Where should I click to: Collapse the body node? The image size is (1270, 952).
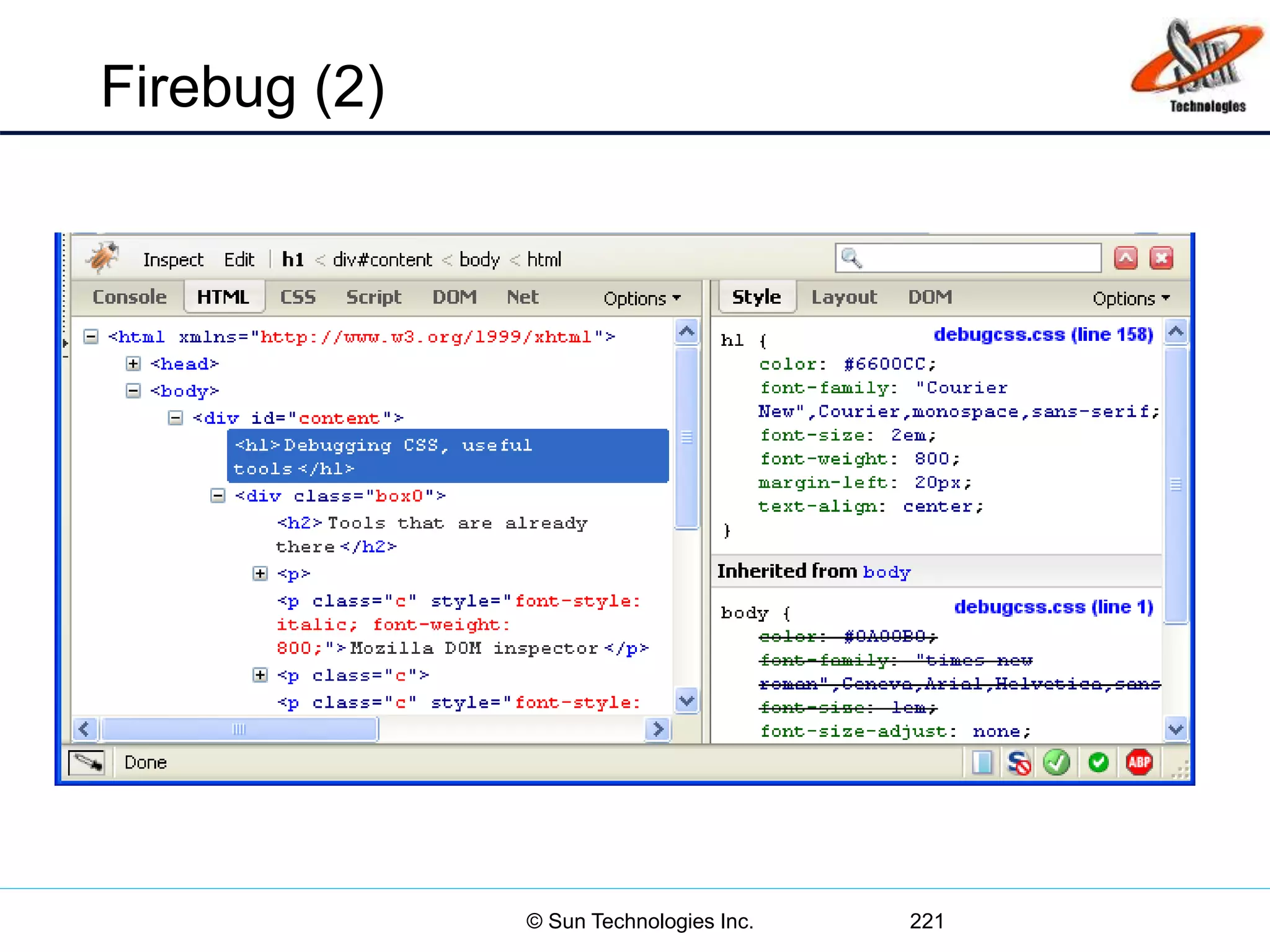coord(133,391)
